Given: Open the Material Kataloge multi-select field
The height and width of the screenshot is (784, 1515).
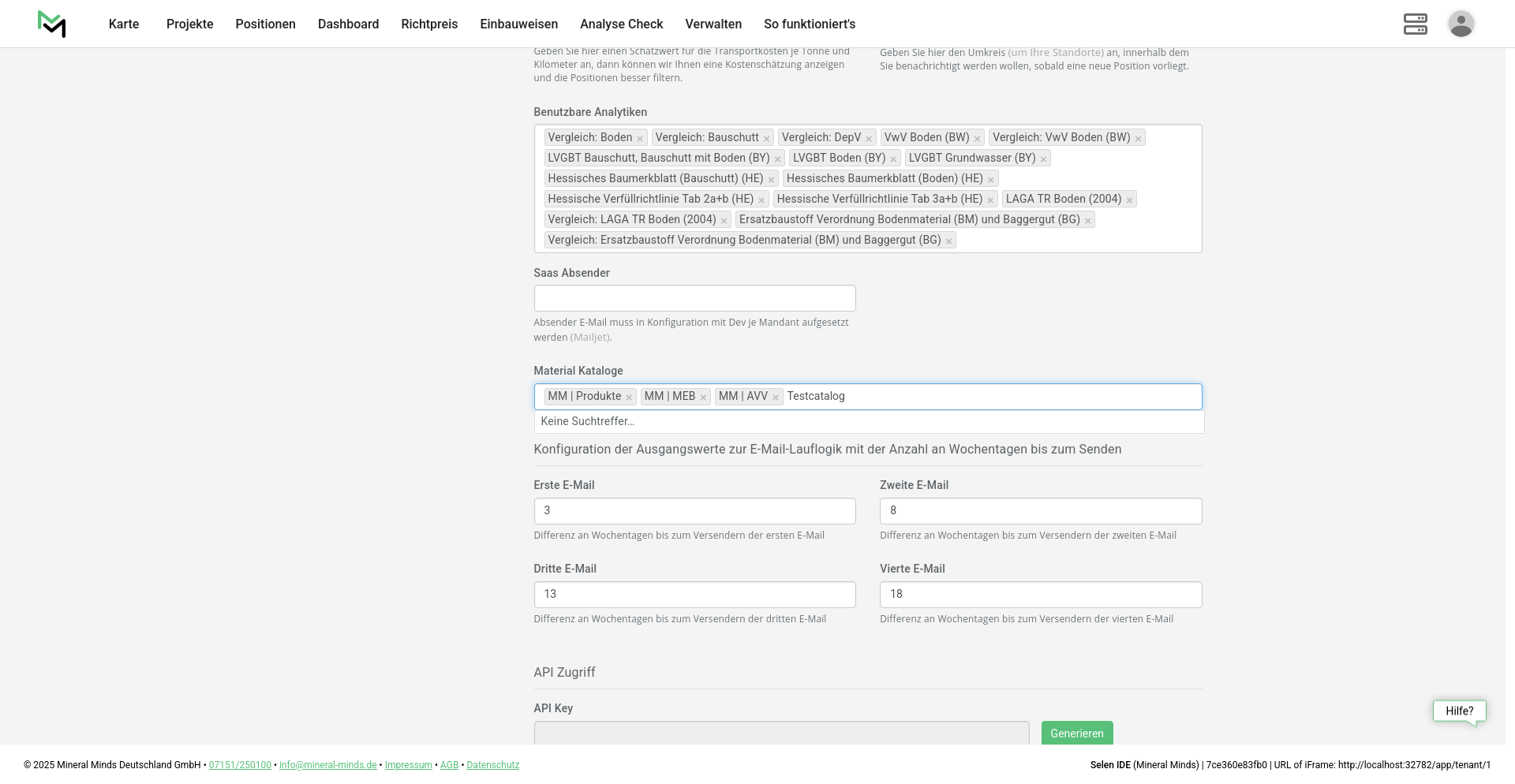Looking at the screenshot, I should [1018, 397].
